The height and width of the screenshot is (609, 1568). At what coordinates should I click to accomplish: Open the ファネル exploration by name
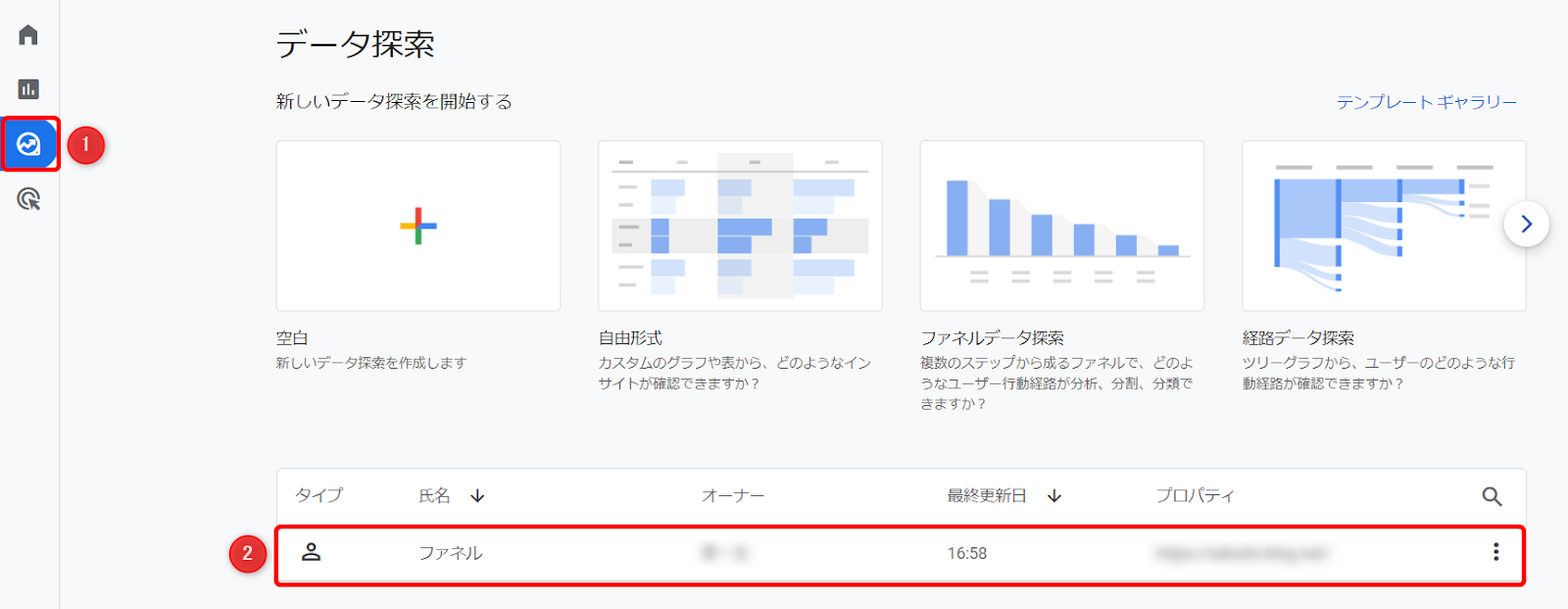(451, 553)
